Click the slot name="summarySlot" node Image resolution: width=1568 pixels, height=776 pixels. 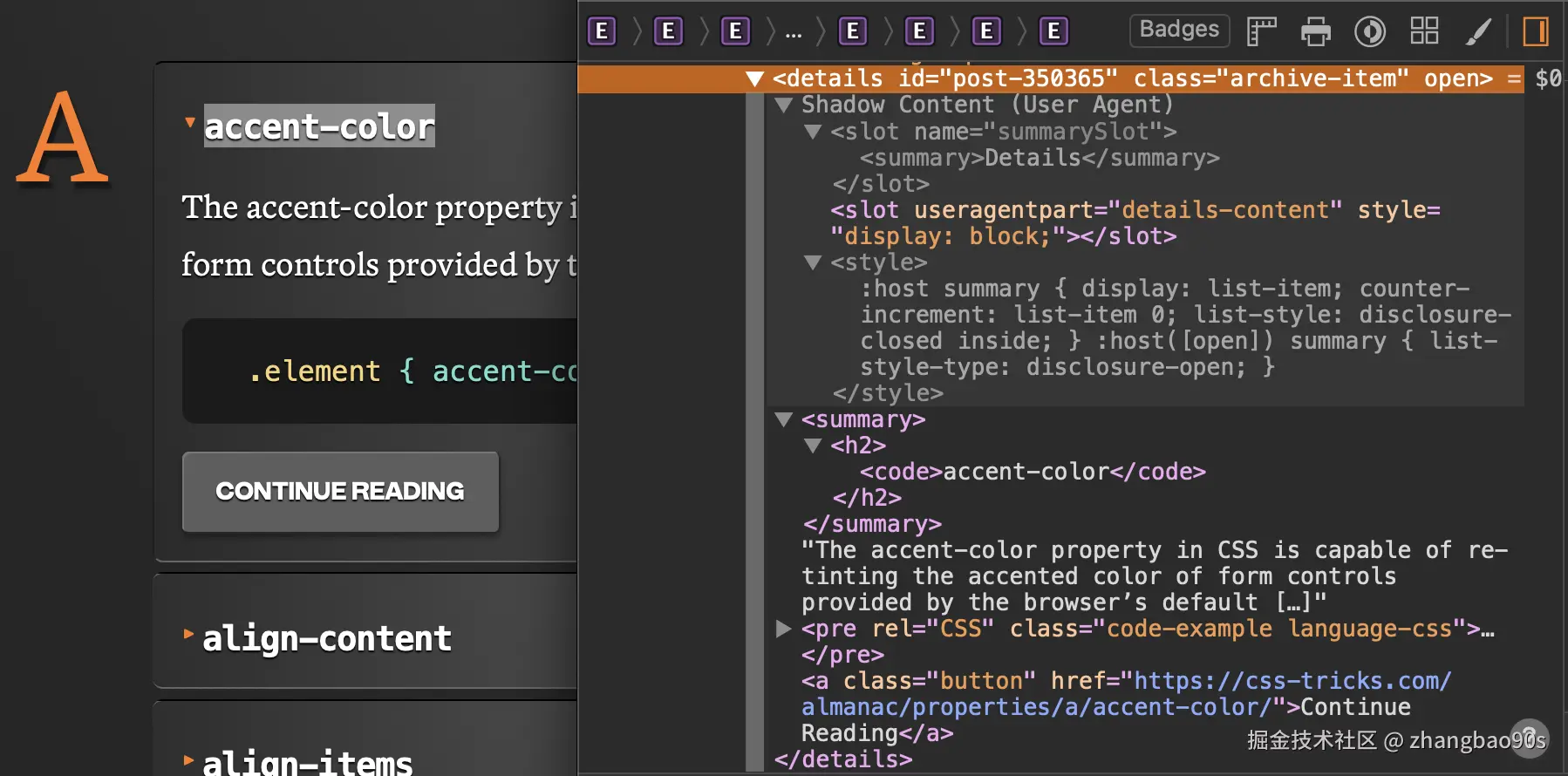tap(1003, 132)
